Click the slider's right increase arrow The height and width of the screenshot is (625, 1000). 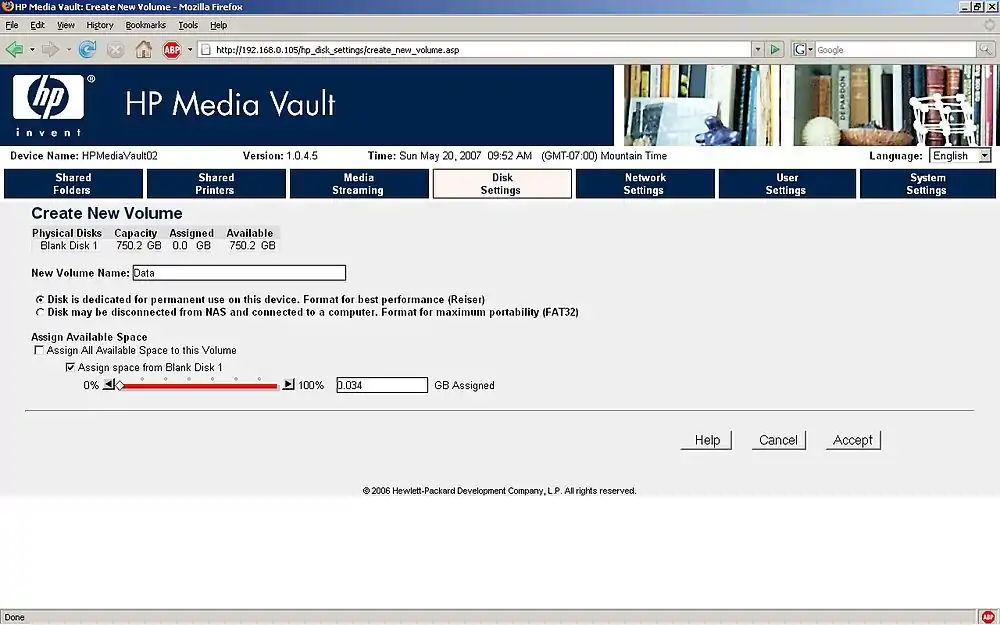point(289,385)
